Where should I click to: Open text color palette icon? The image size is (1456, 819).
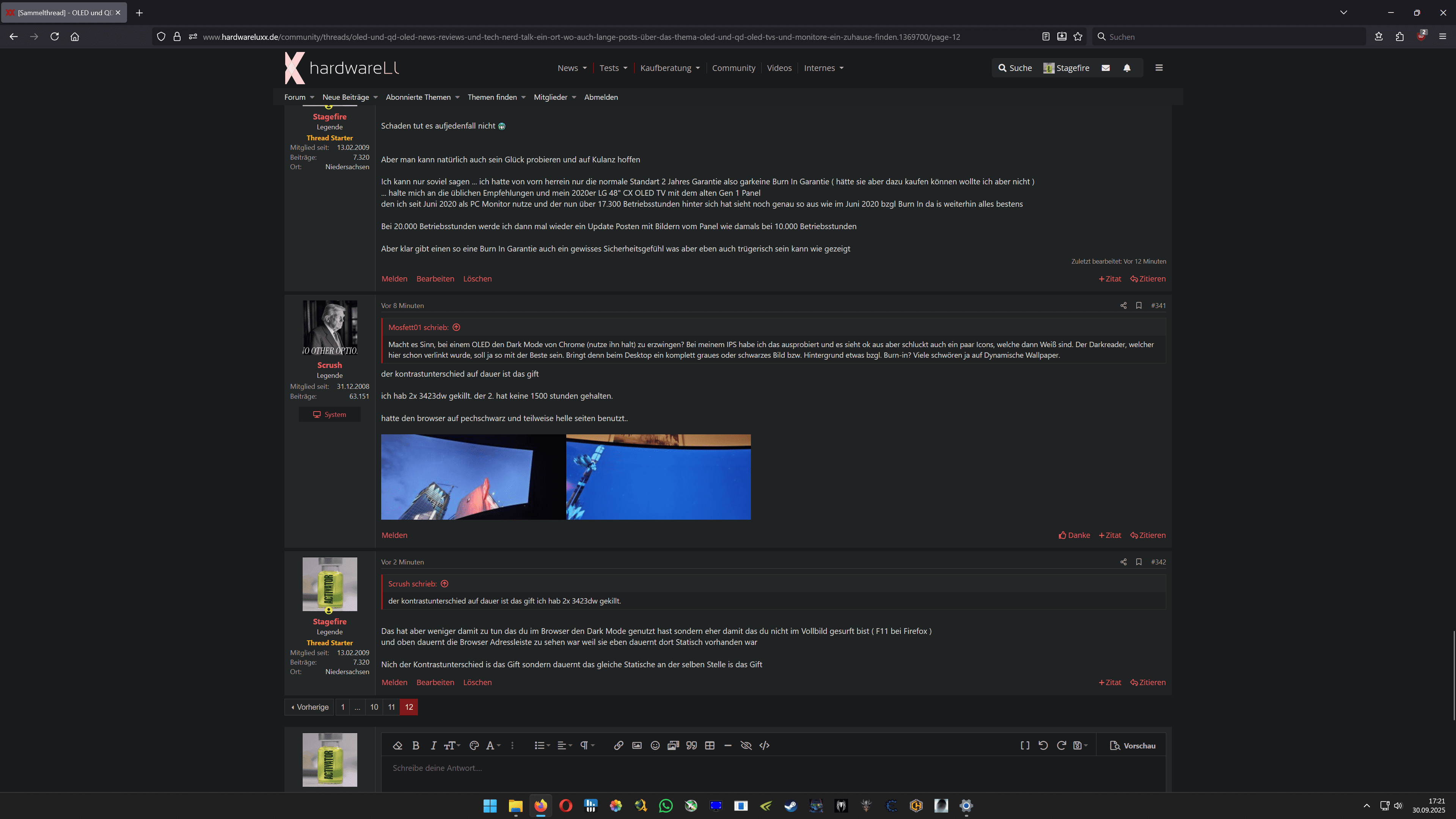tap(474, 745)
